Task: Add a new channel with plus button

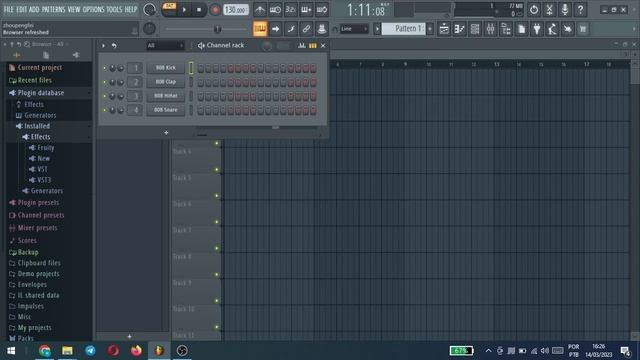Action: point(166,133)
